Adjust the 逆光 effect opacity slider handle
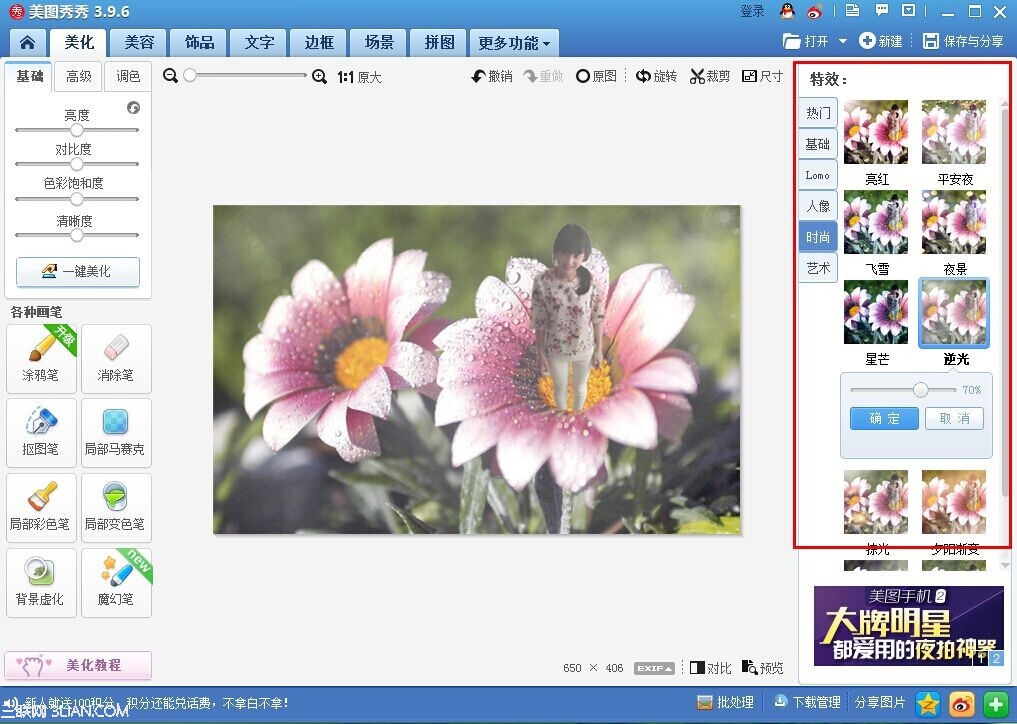The image size is (1017, 724). pos(920,390)
